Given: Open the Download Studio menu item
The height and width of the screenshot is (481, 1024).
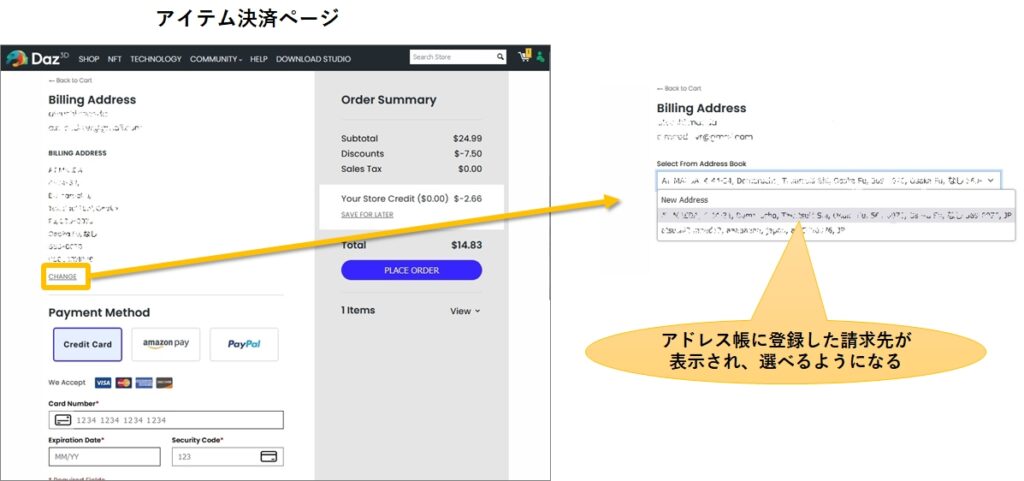Looking at the screenshot, I should pyautogui.click(x=313, y=59).
